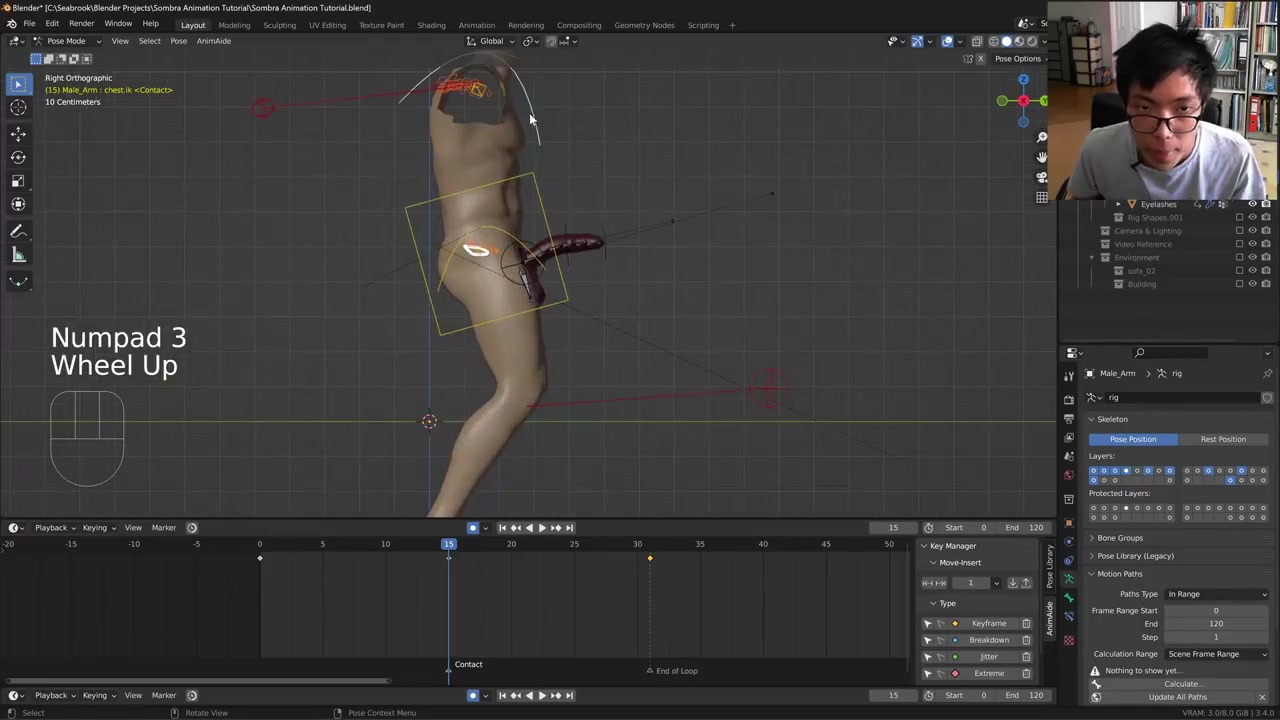Switch skeleton to Rest Position

click(1222, 439)
